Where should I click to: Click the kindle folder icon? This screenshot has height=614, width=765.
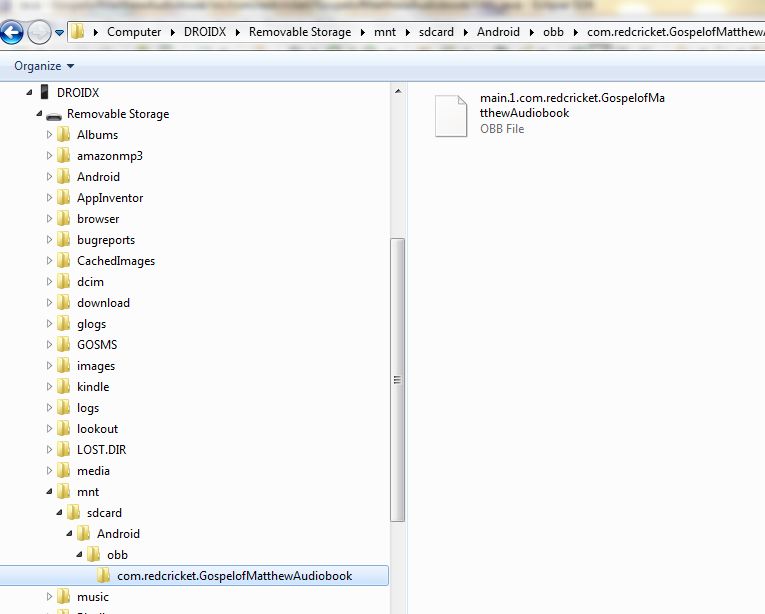click(x=63, y=386)
